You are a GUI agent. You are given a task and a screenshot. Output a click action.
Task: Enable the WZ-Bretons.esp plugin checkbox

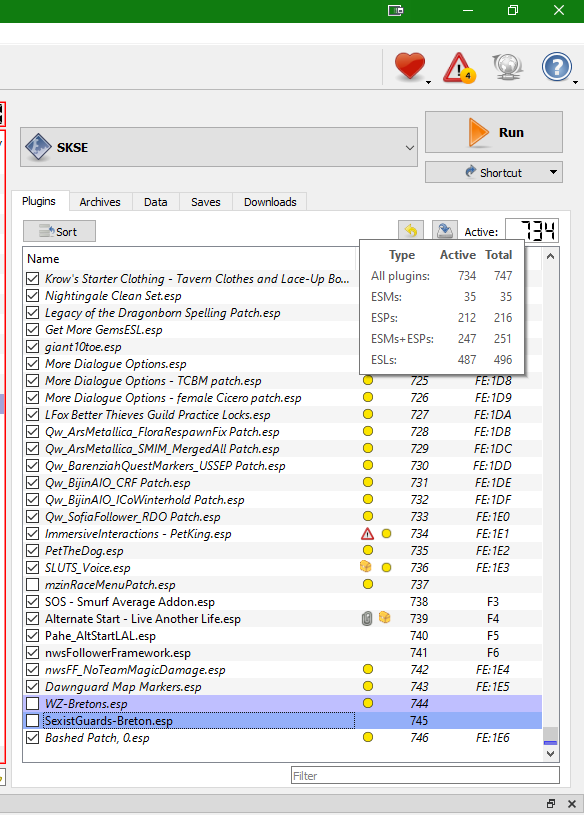coord(33,703)
